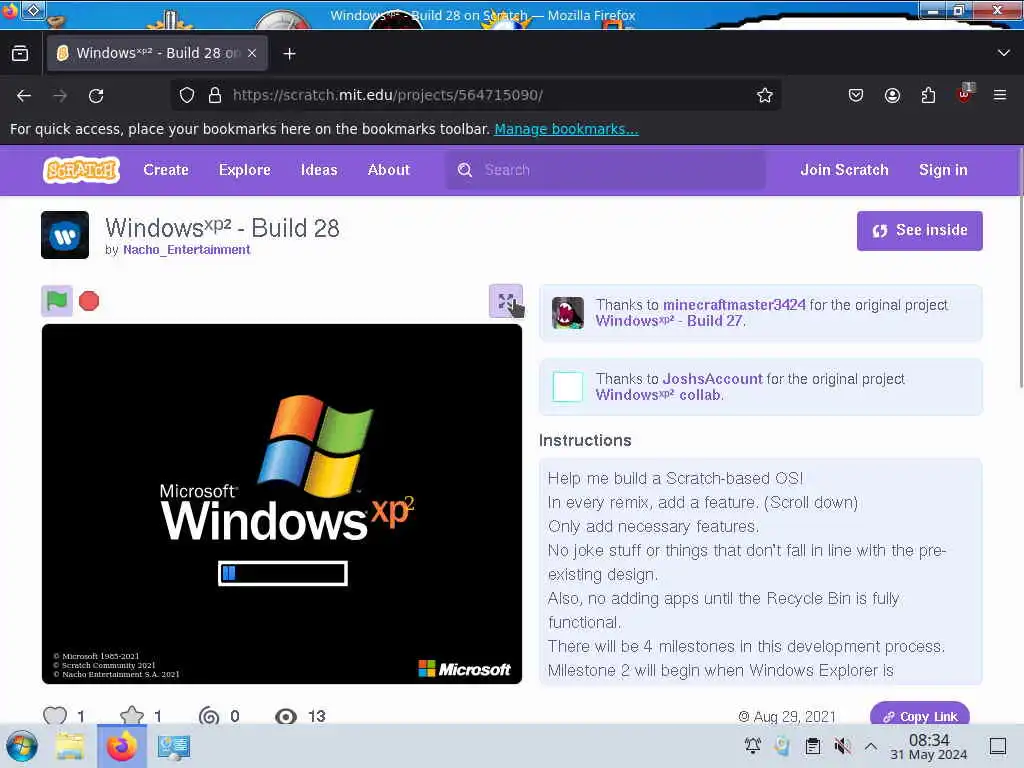This screenshot has width=1024, height=768.
Task: Expand hidden tray icons with the up arrow
Action: click(x=871, y=746)
